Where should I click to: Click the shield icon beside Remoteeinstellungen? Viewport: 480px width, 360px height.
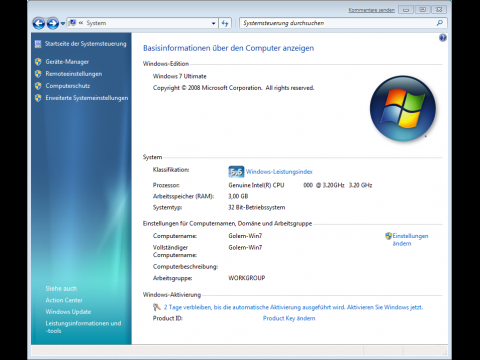point(38,74)
